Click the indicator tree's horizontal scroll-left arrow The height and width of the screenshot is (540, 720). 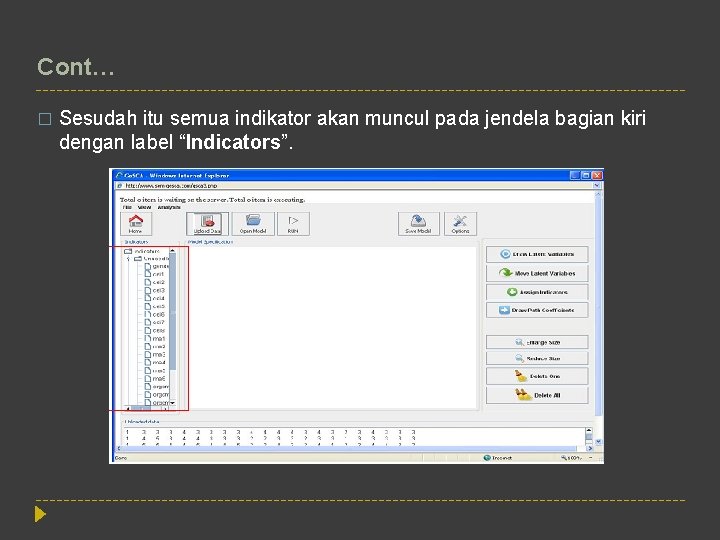(x=128, y=408)
